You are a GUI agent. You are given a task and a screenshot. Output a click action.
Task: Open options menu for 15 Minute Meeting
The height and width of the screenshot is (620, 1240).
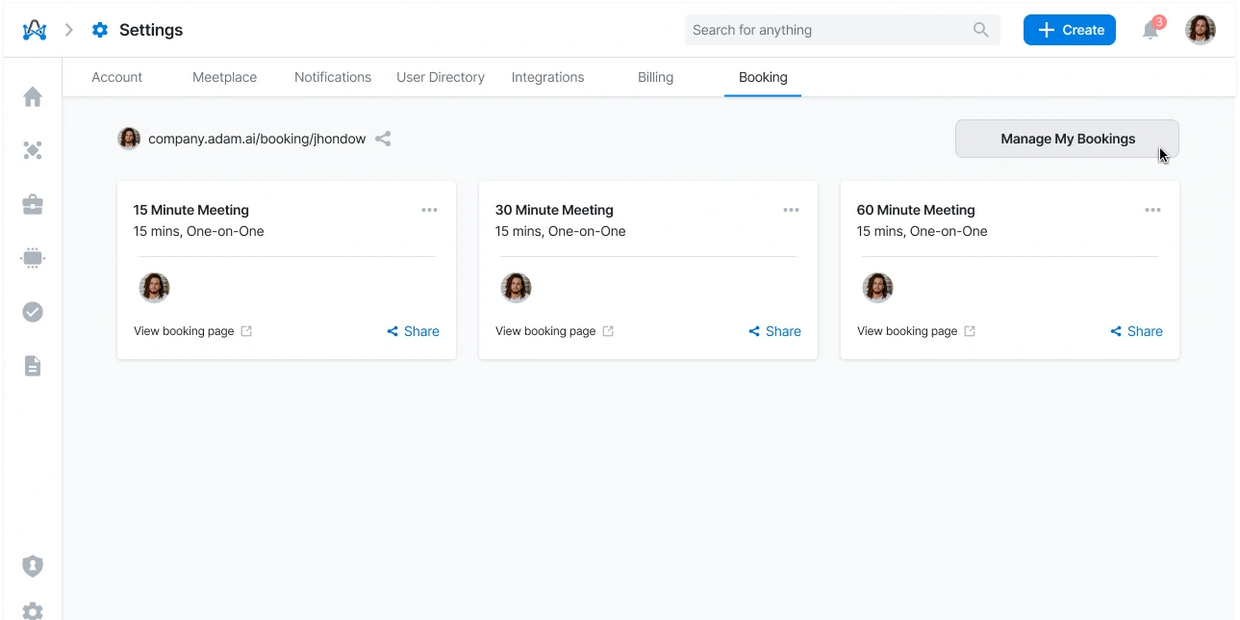[429, 210]
